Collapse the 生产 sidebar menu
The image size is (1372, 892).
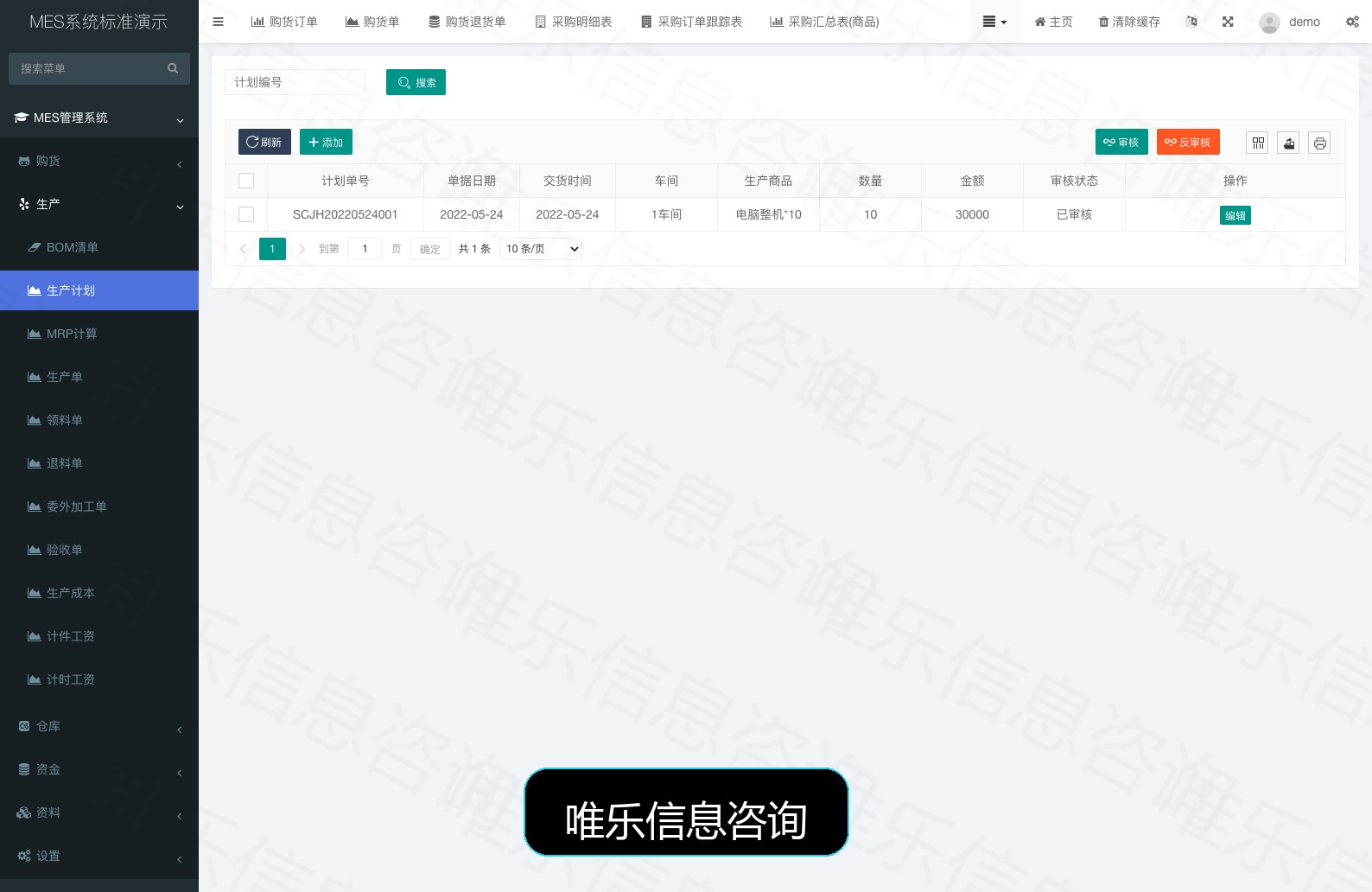coord(99,204)
